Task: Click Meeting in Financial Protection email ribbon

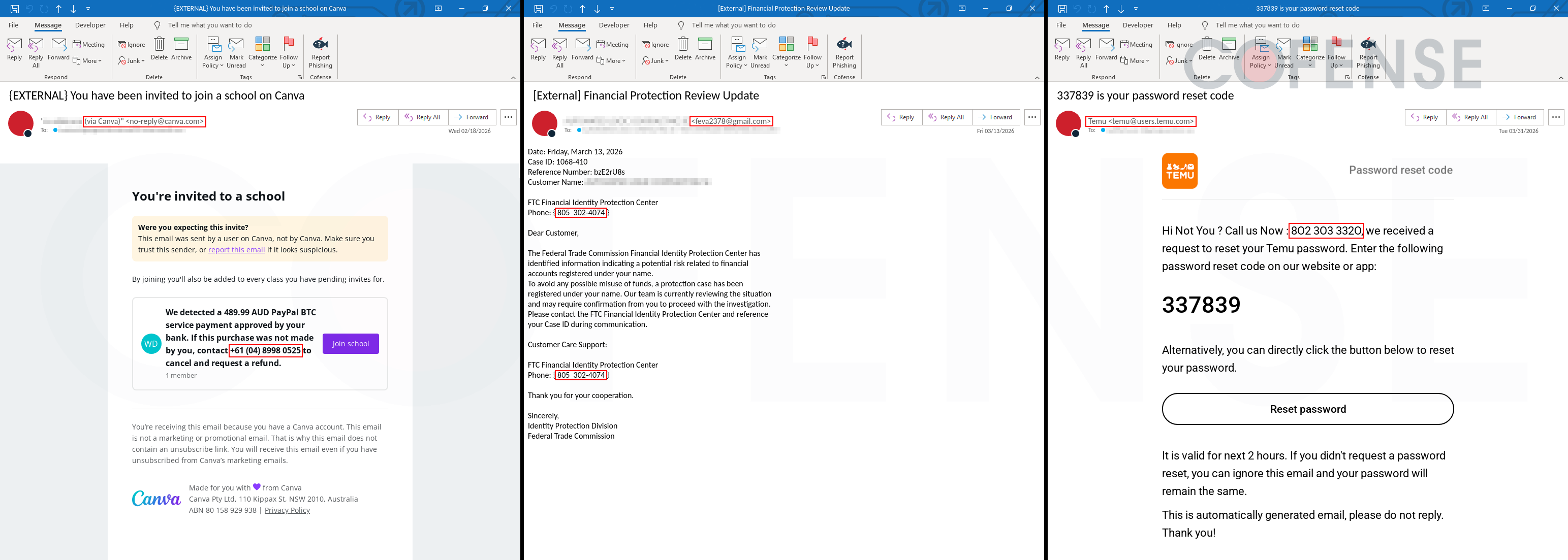Action: [613, 44]
